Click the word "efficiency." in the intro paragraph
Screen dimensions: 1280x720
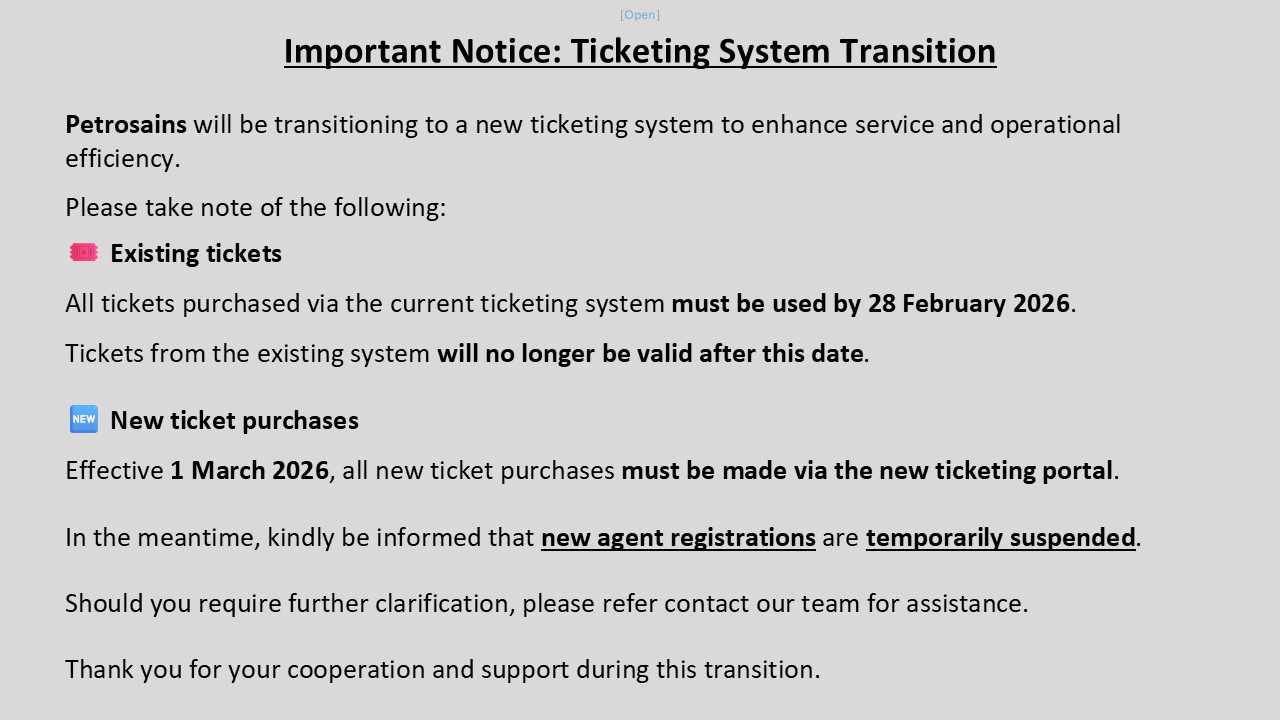pyautogui.click(x=123, y=158)
